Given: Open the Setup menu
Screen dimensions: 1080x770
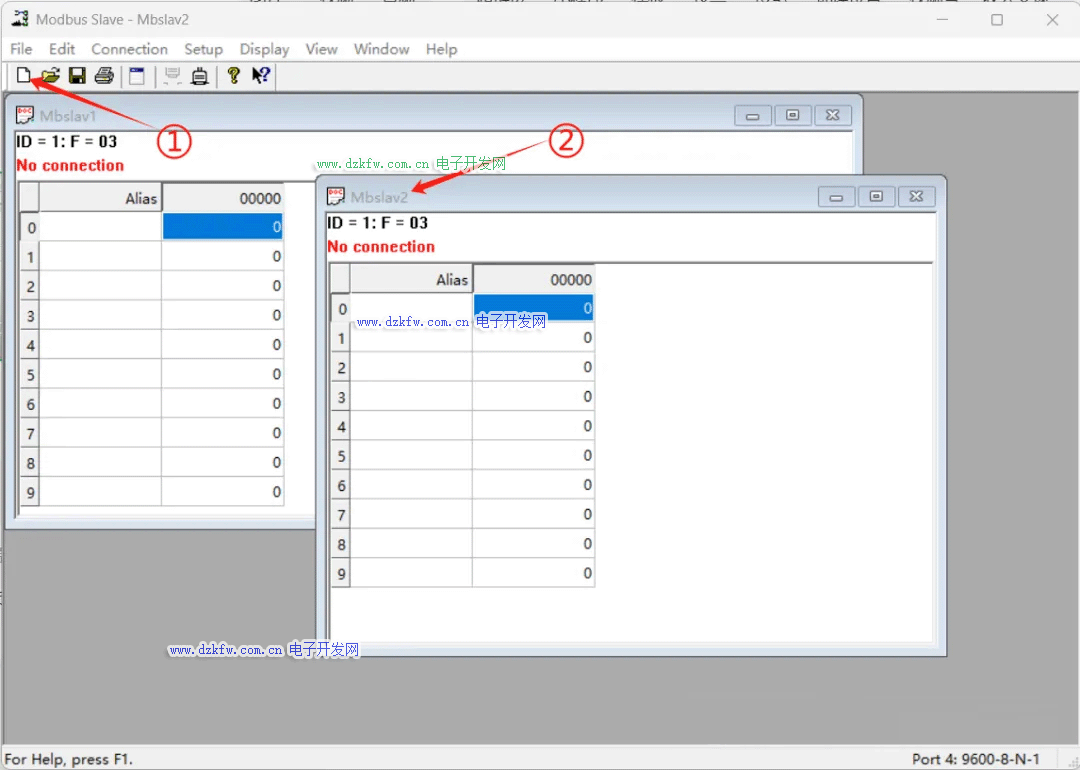Looking at the screenshot, I should pos(203,49).
